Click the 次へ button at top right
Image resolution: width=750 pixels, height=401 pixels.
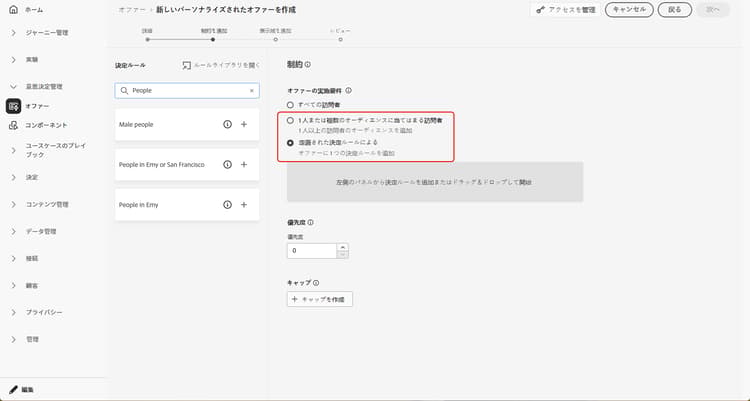point(713,10)
